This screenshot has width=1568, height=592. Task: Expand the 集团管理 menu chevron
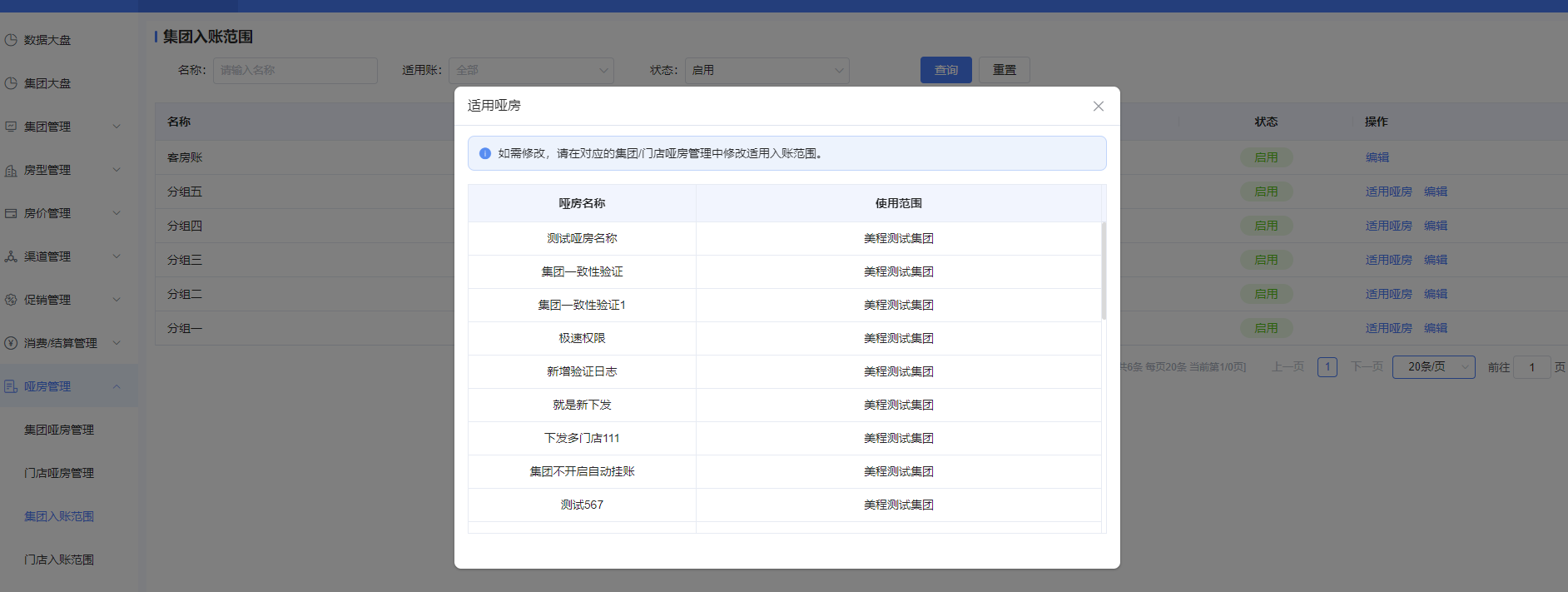(117, 127)
